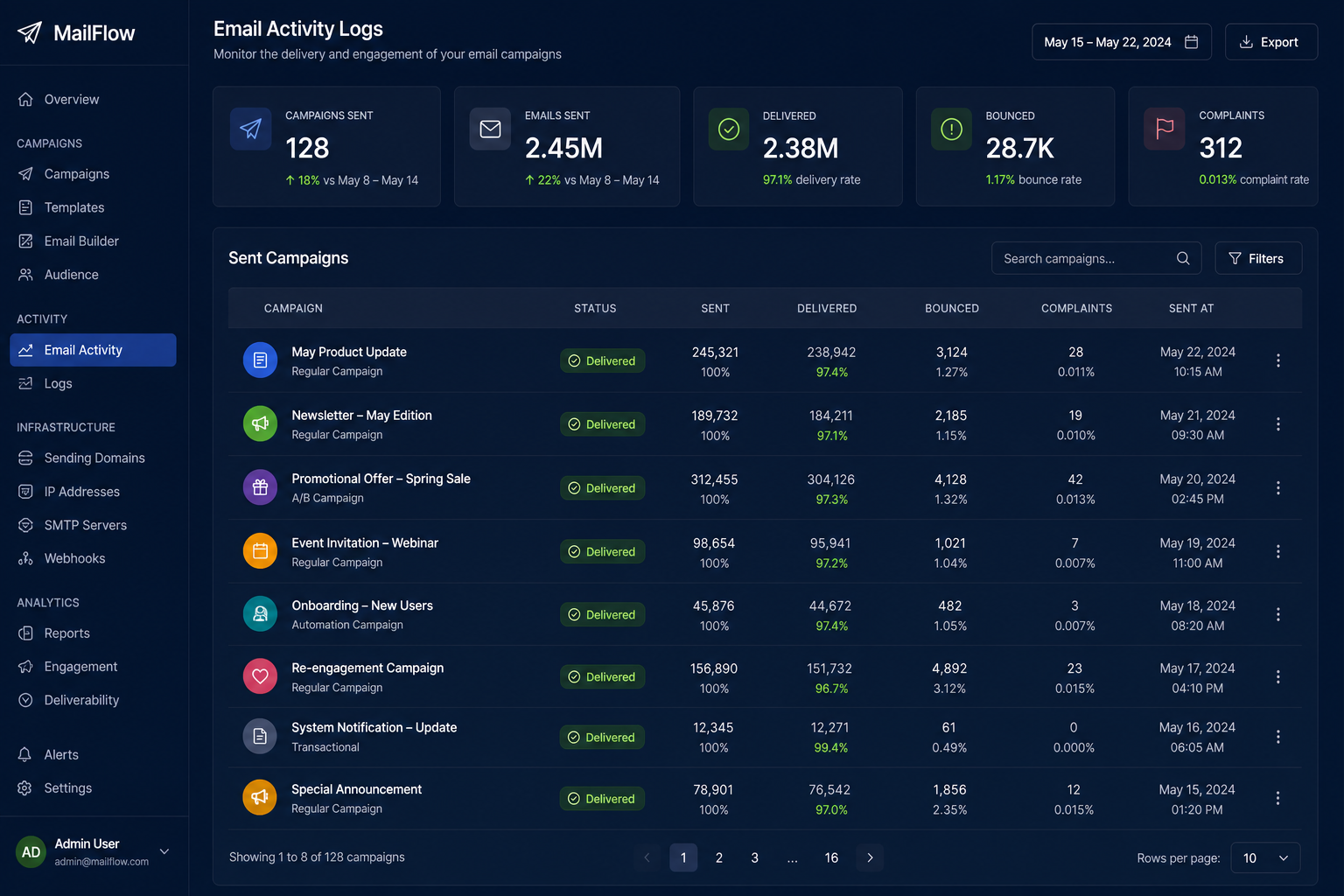Click the gift icon for Promotional Offer – Spring Sale

[x=260, y=487]
